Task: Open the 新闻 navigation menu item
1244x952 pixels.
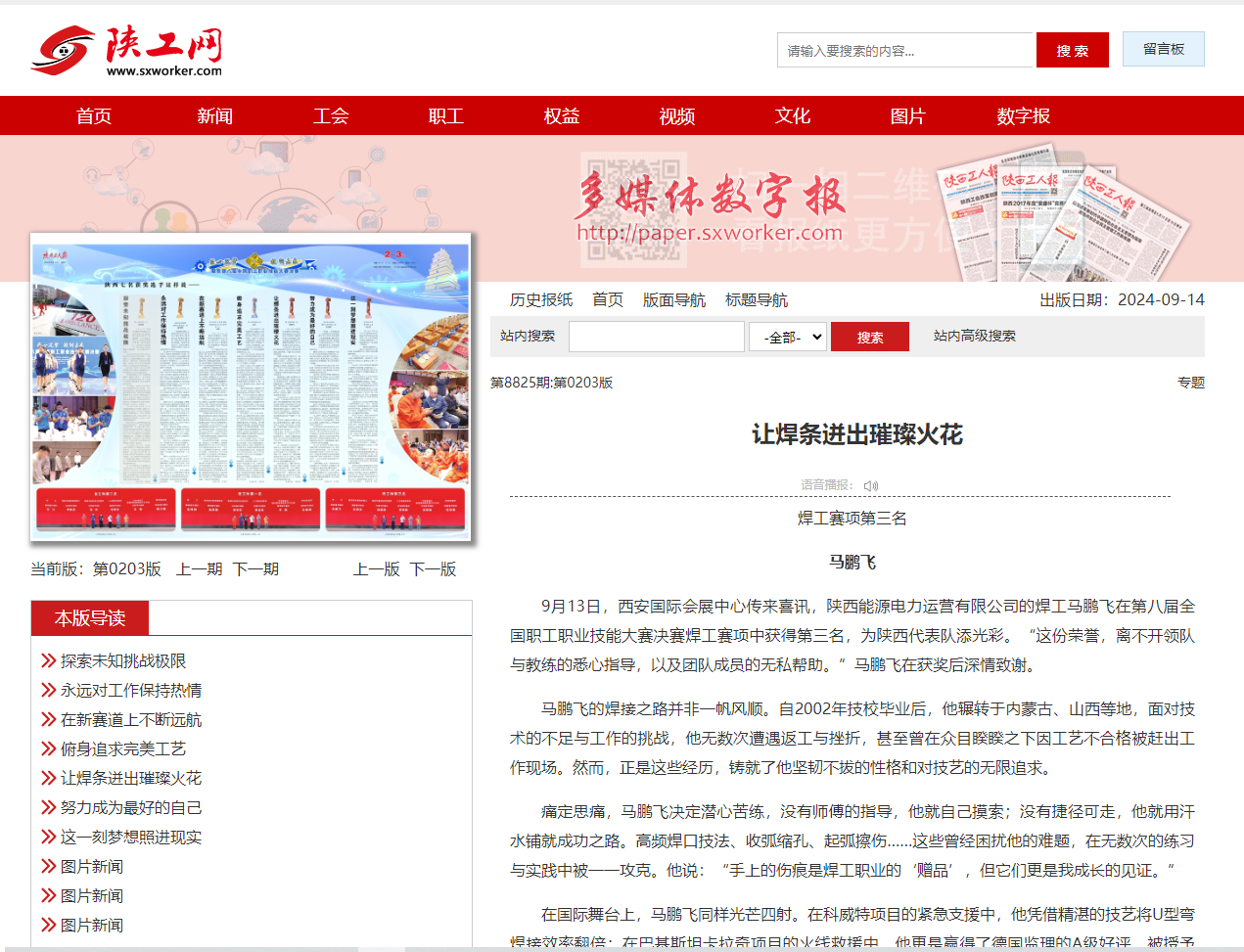Action: (214, 116)
